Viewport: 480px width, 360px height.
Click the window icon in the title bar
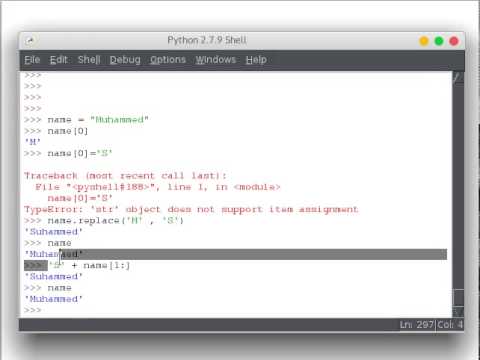[x=30, y=41]
